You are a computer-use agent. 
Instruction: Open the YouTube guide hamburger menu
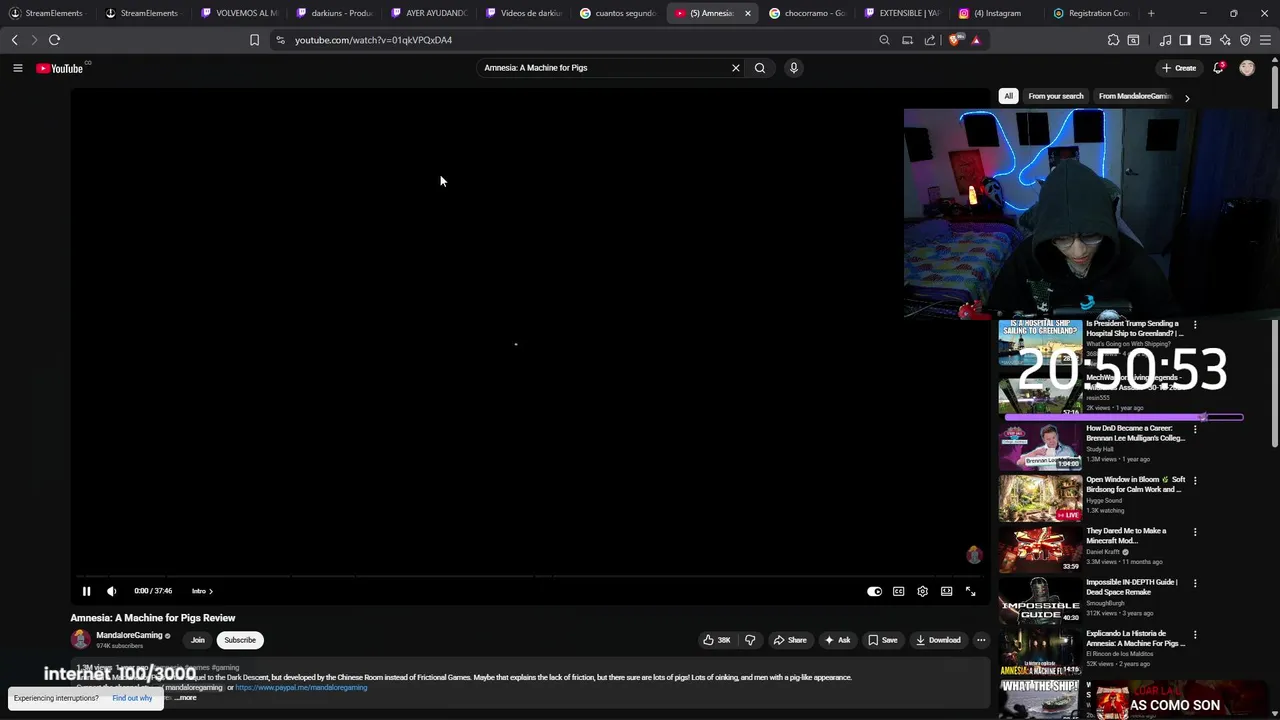tap(17, 68)
